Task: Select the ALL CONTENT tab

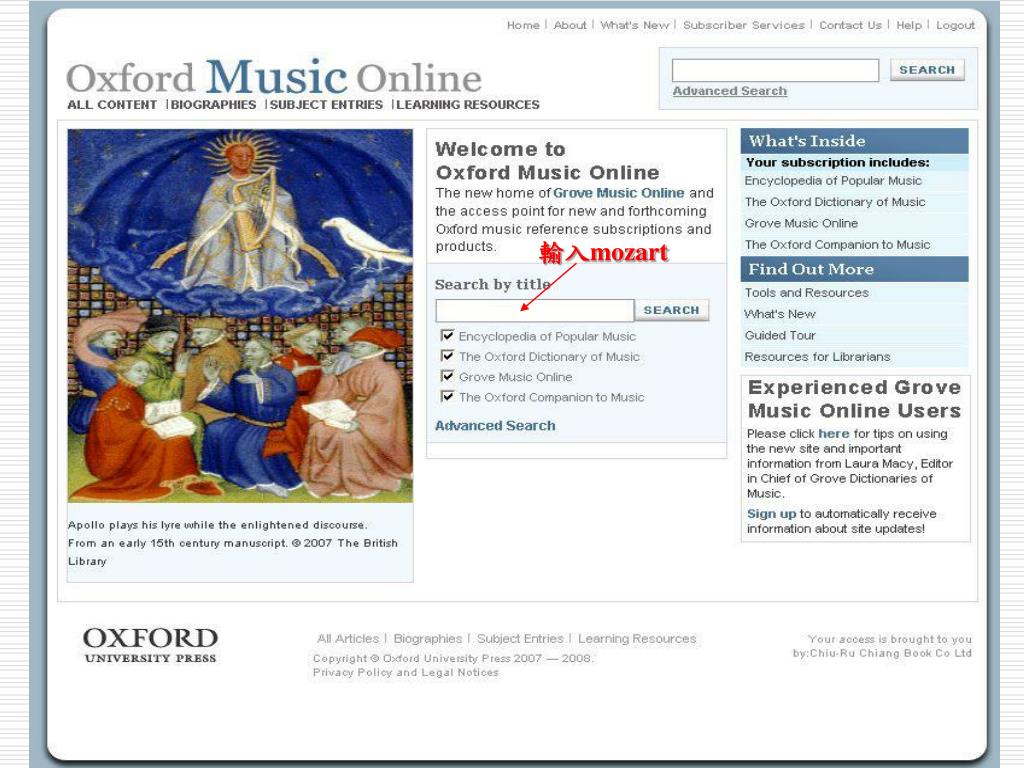Action: click(112, 104)
